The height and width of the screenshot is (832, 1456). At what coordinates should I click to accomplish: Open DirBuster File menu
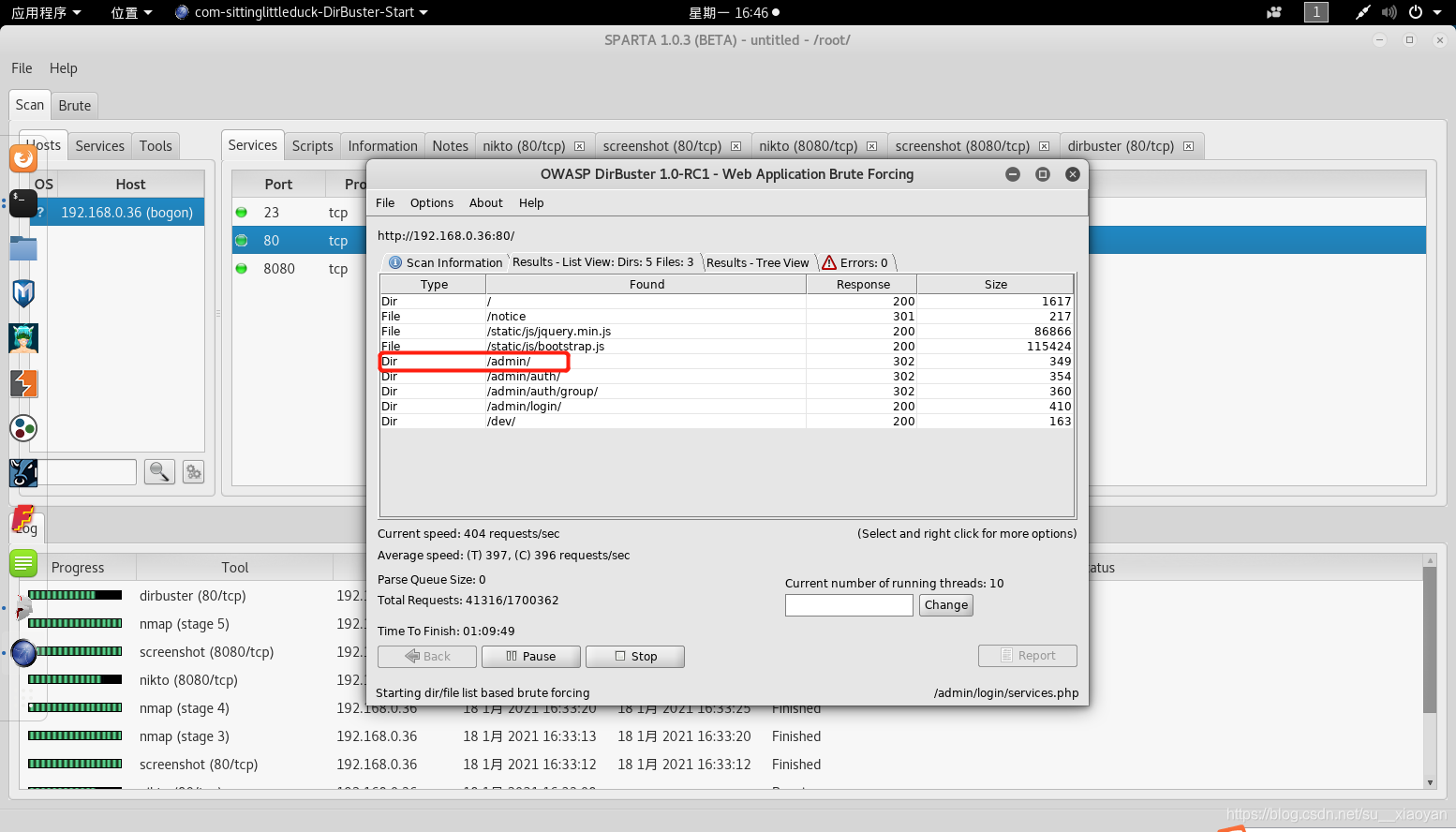click(385, 203)
